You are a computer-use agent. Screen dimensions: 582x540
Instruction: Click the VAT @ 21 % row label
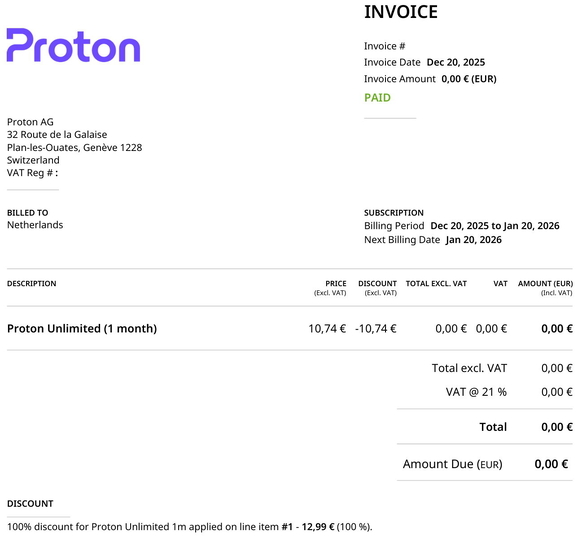[x=476, y=392]
